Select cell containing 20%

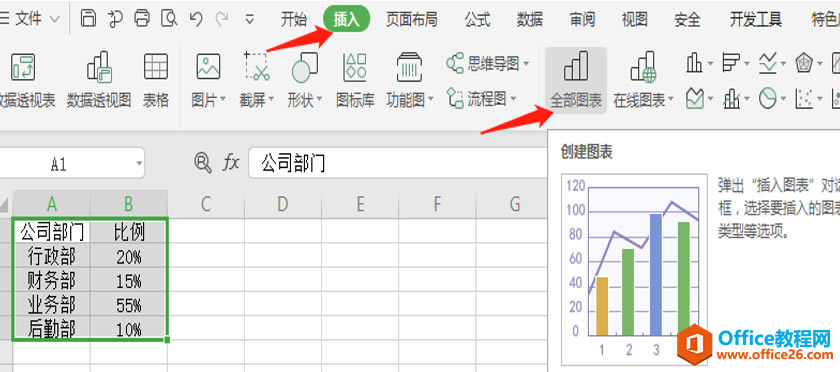[x=129, y=257]
